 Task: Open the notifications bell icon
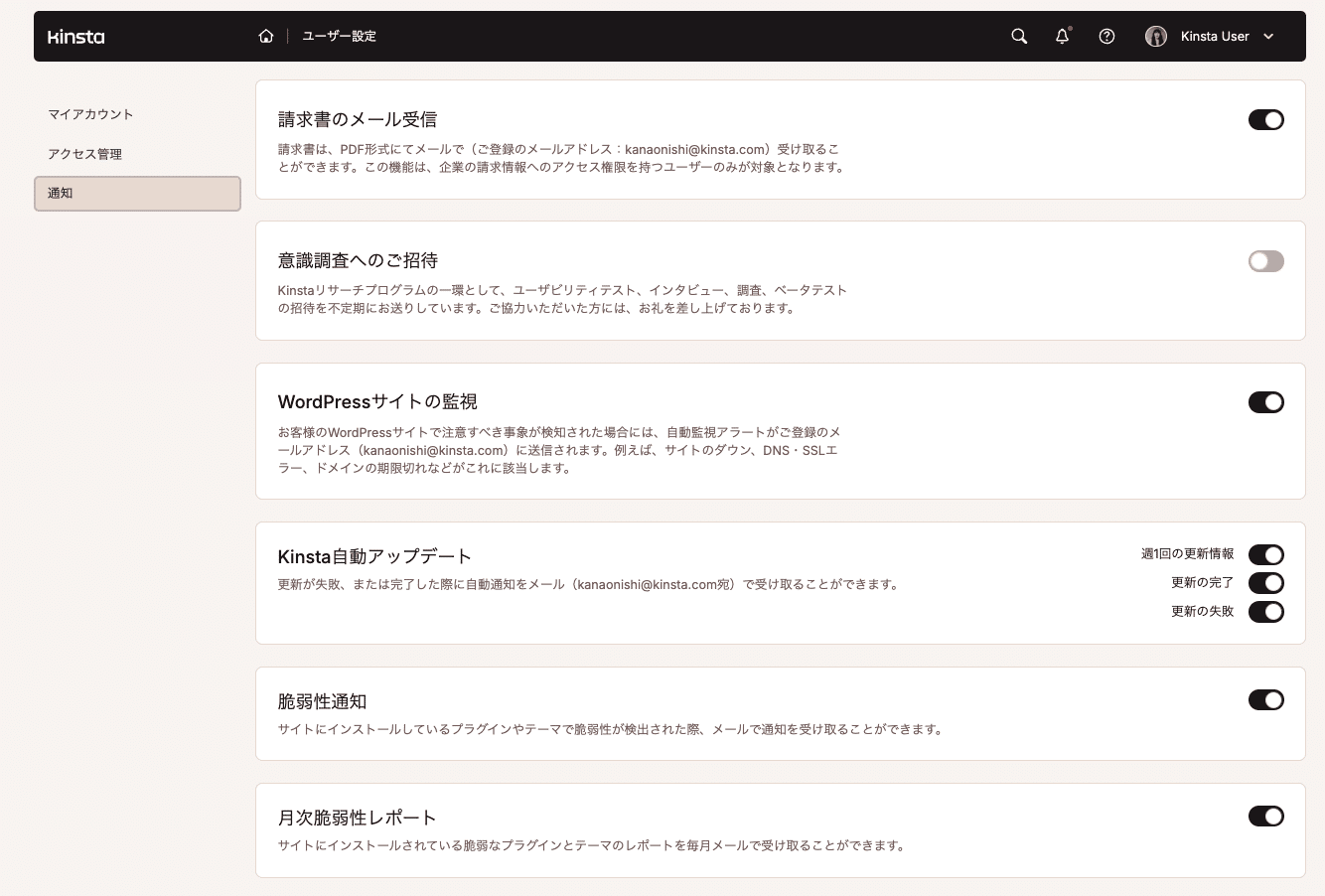coord(1063,36)
